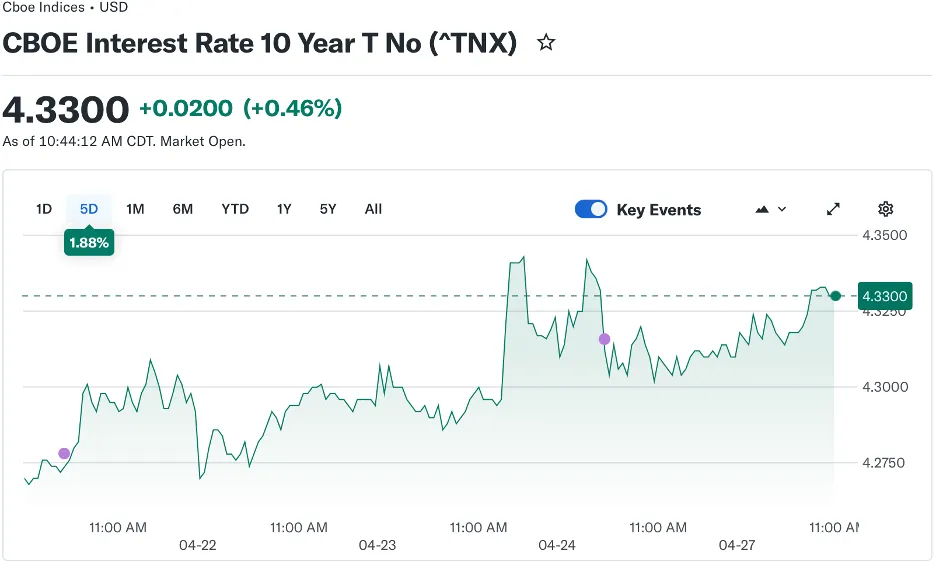The width and height of the screenshot is (936, 566).
Task: Click the Key Events label text
Action: (x=658, y=210)
